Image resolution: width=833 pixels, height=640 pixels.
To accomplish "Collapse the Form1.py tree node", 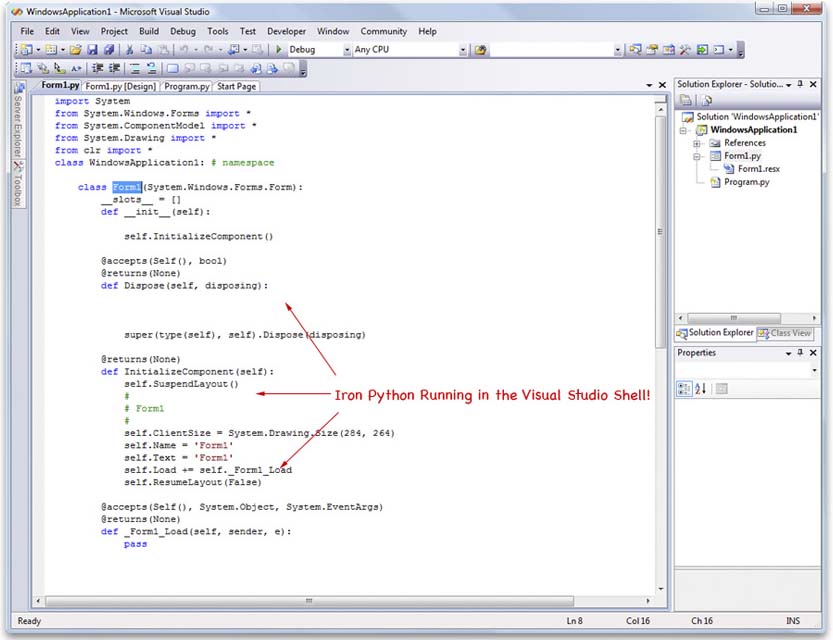I will tap(696, 155).
